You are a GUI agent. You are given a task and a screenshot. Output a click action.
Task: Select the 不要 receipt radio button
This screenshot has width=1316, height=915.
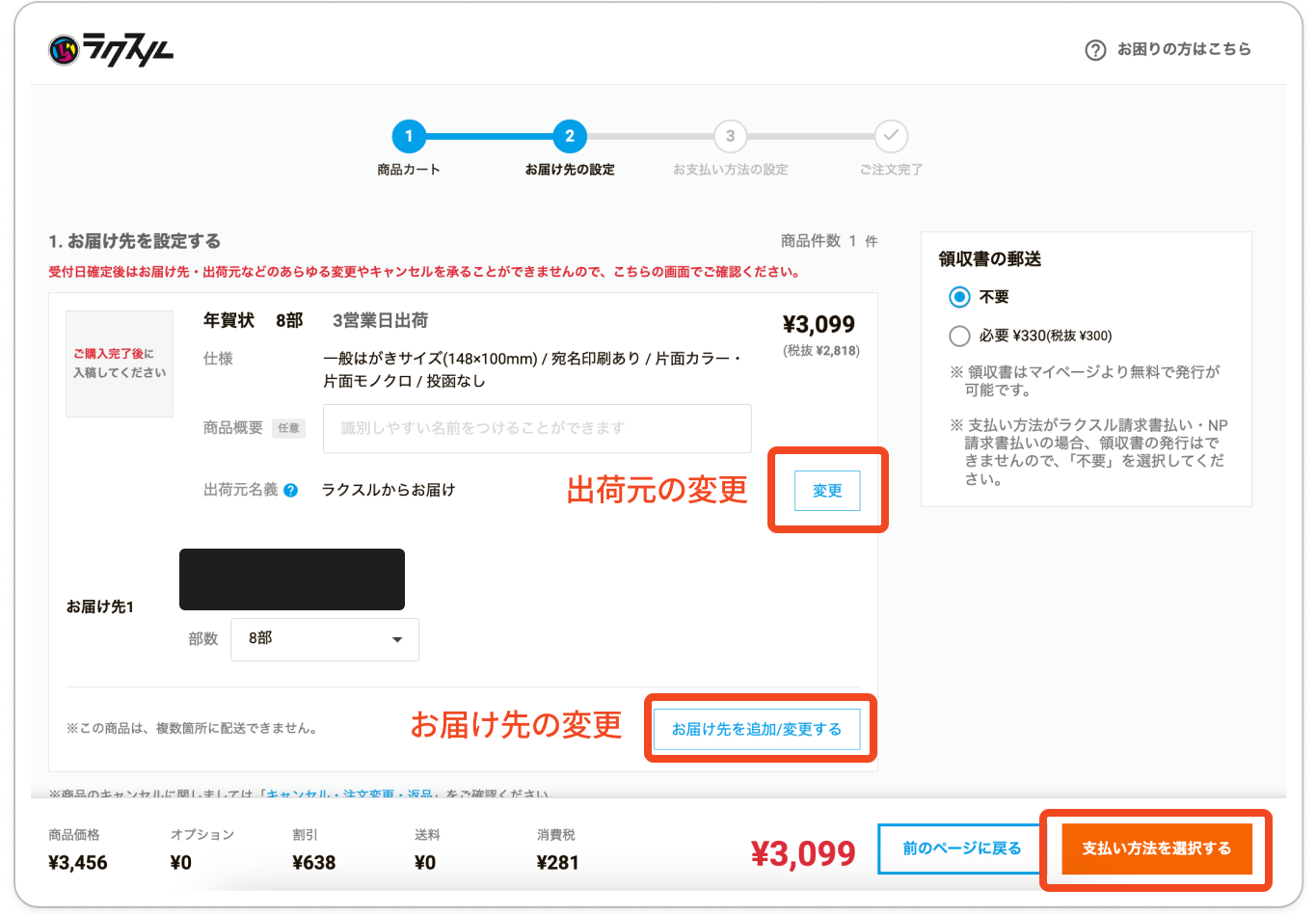pyautogui.click(x=959, y=297)
